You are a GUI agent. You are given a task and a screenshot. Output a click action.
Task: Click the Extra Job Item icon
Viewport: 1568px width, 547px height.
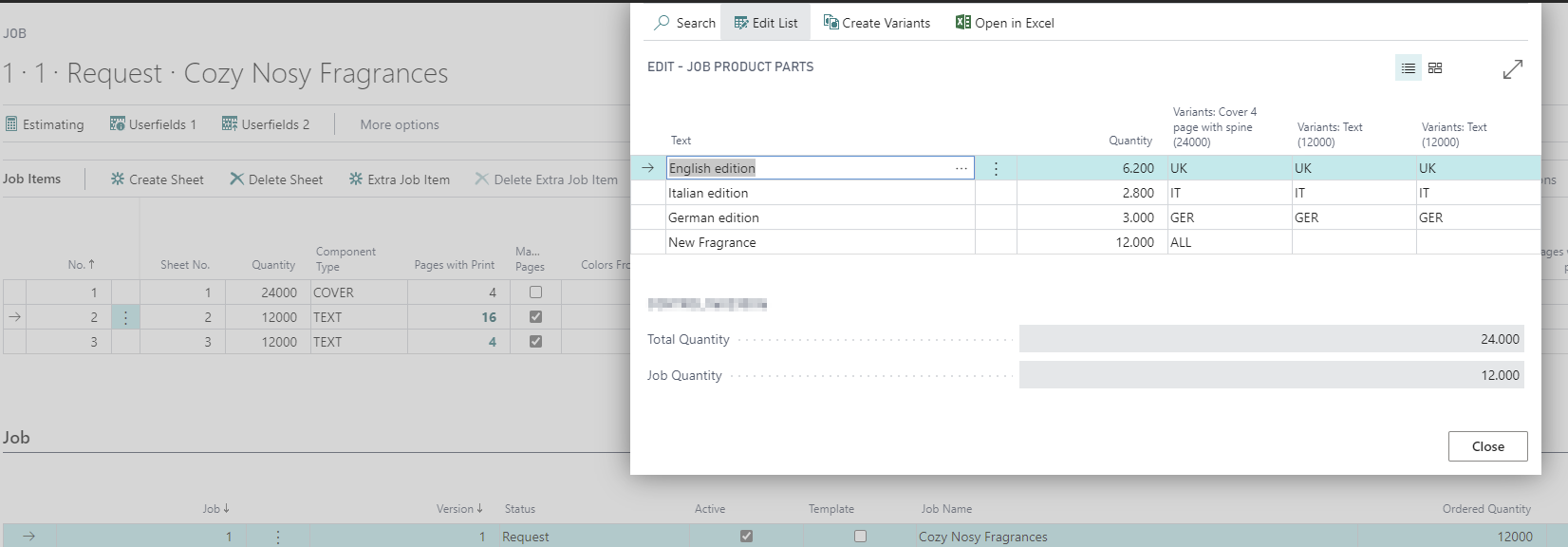point(356,179)
